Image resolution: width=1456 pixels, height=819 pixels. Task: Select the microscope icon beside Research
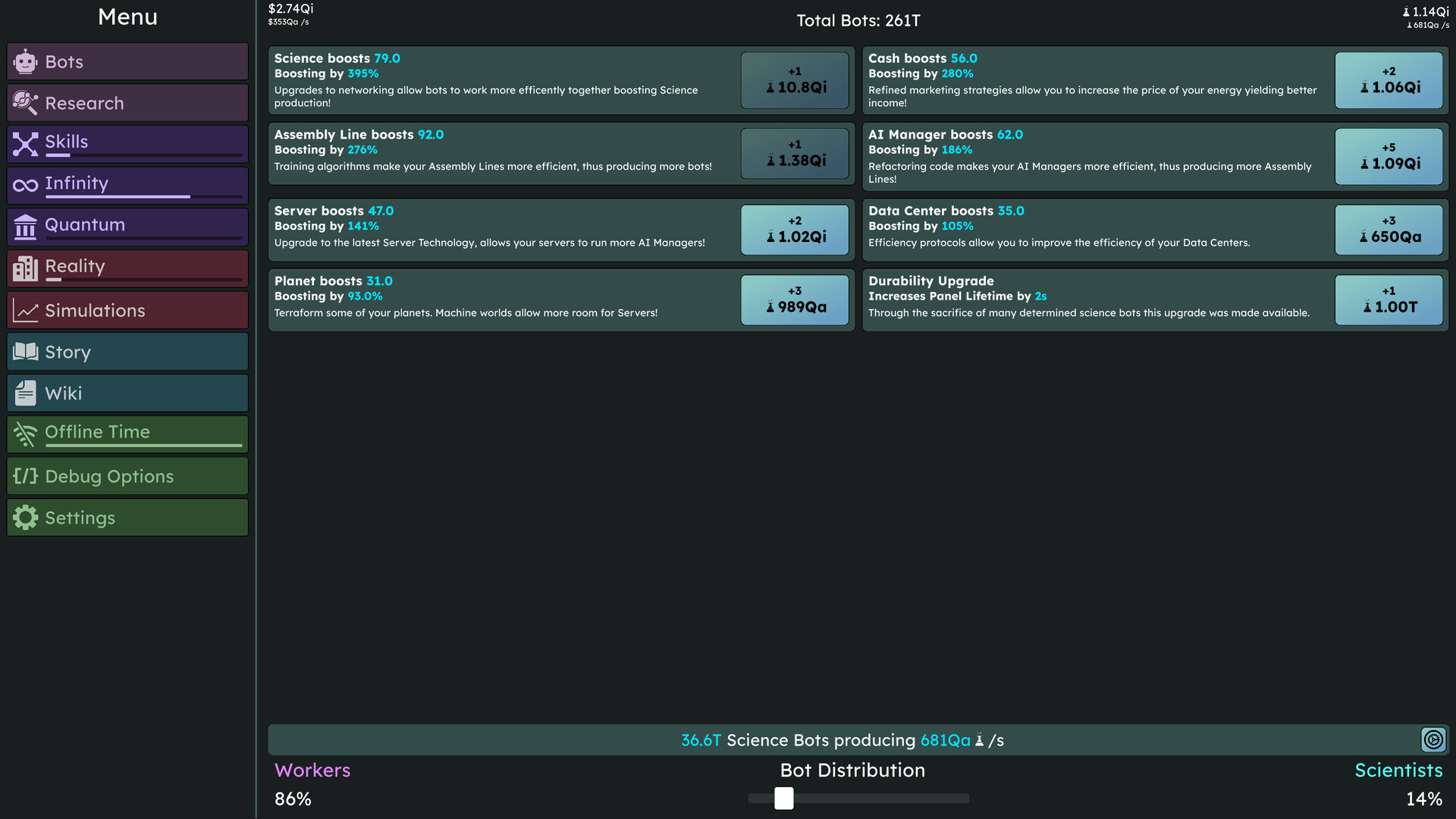[25, 102]
